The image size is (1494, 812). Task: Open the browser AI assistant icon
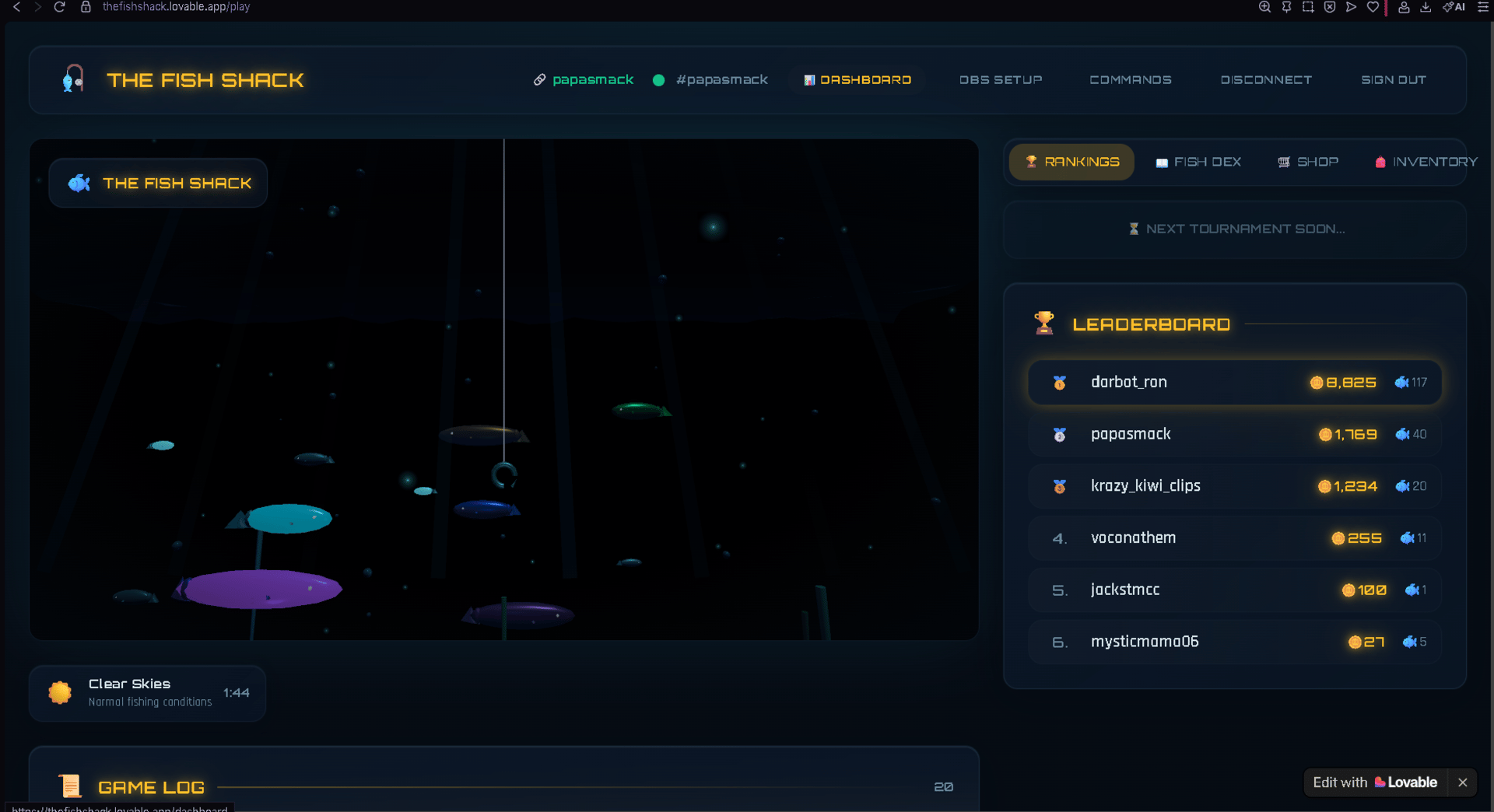pyautogui.click(x=1454, y=7)
